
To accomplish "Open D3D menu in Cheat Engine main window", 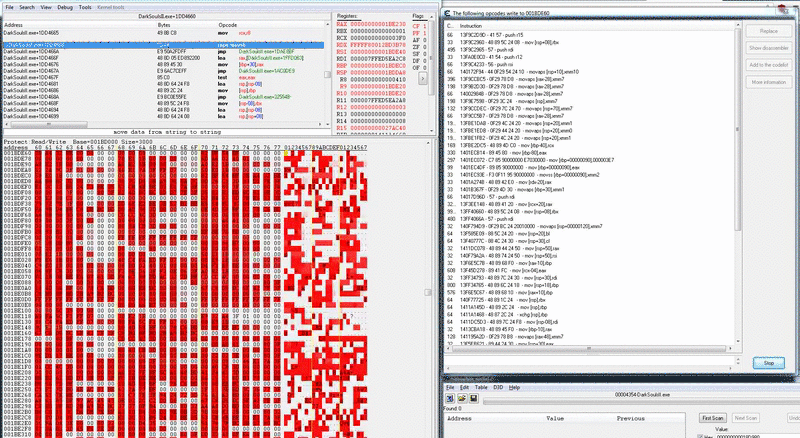I will (x=498, y=387).
